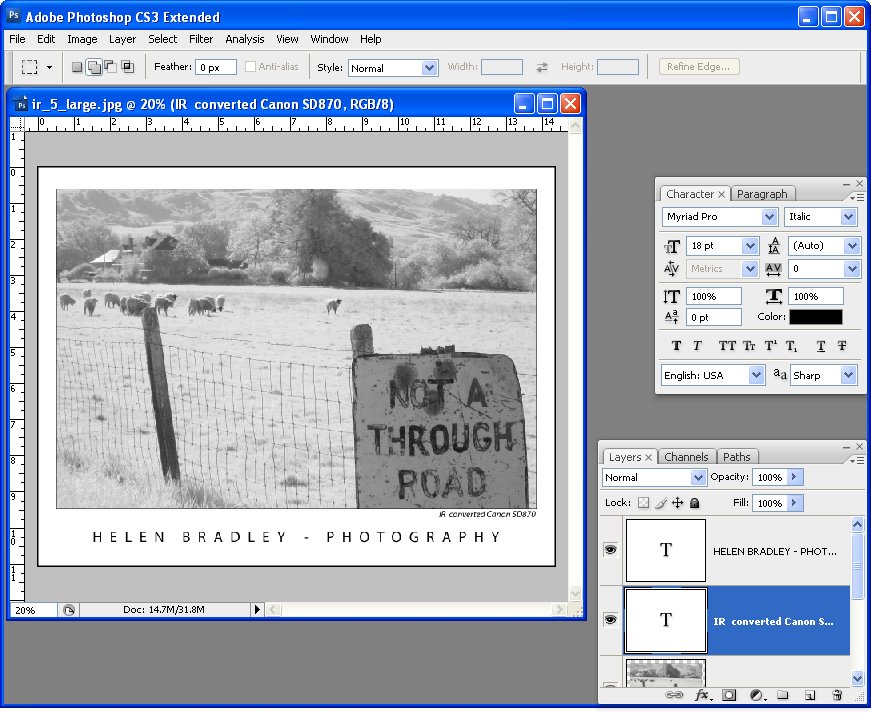Hide the HELEN BRADLEY text layer
871x713 pixels.
tap(610, 550)
